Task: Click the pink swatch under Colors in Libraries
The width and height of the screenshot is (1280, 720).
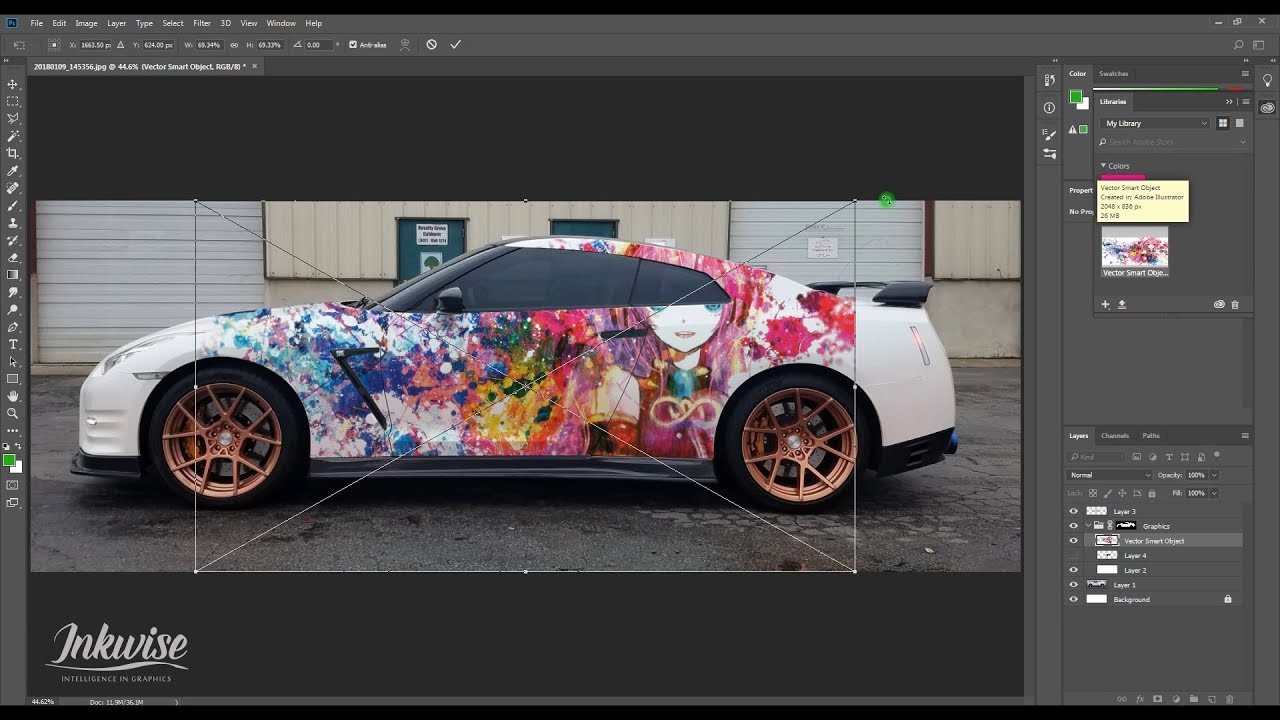Action: 1122,177
